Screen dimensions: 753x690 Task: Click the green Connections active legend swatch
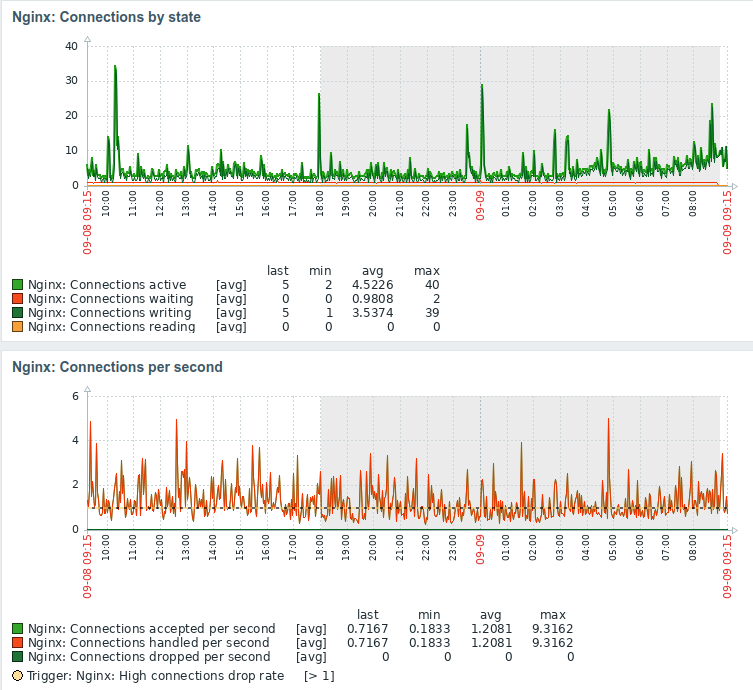[17, 285]
